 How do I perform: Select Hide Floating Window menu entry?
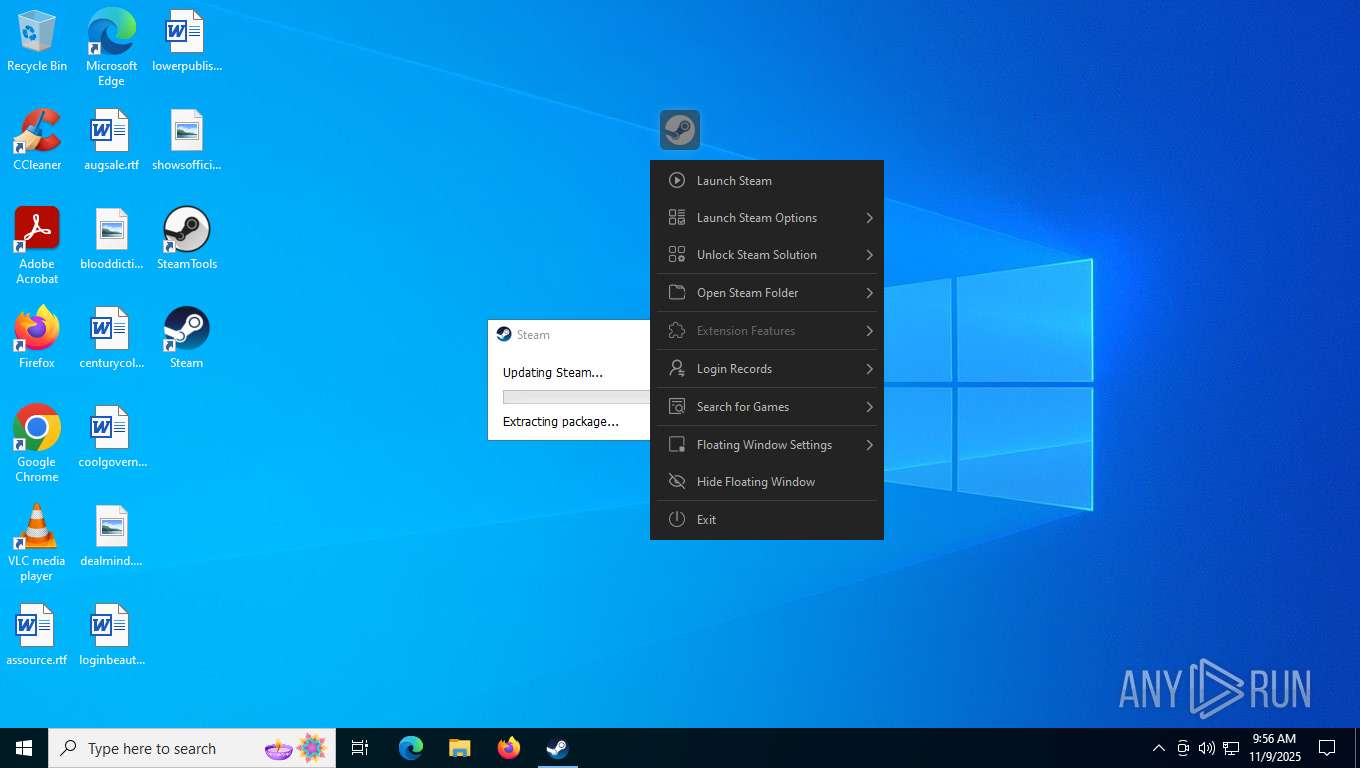point(767,481)
